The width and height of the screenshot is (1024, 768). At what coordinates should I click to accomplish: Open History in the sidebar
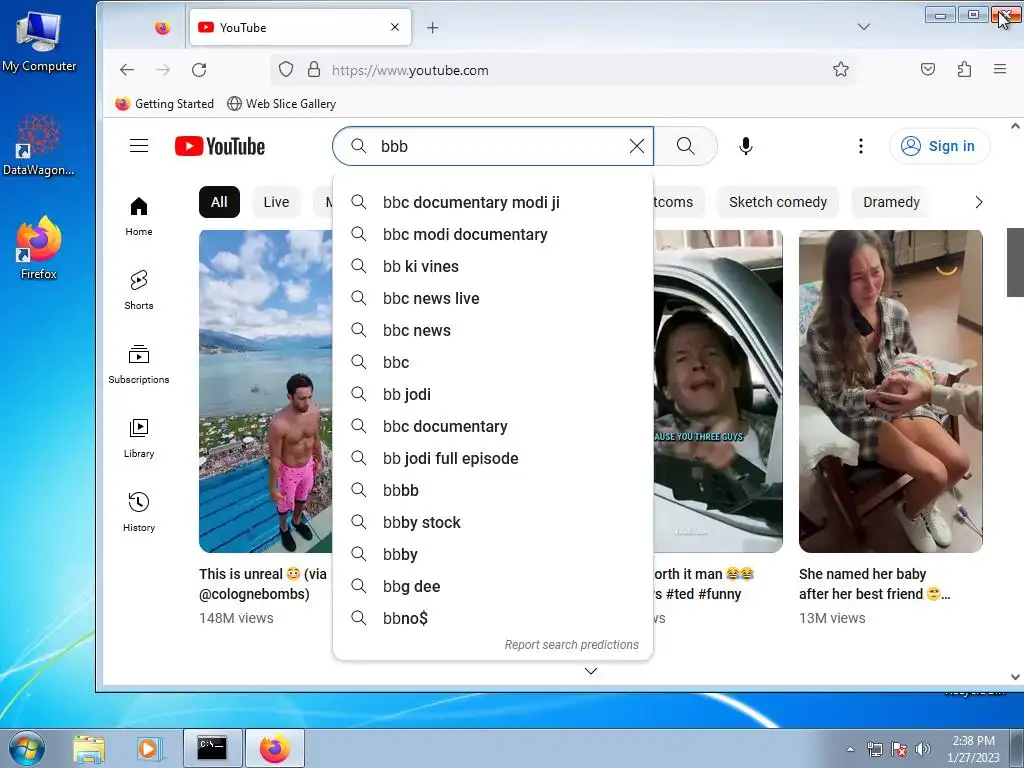coord(138,513)
